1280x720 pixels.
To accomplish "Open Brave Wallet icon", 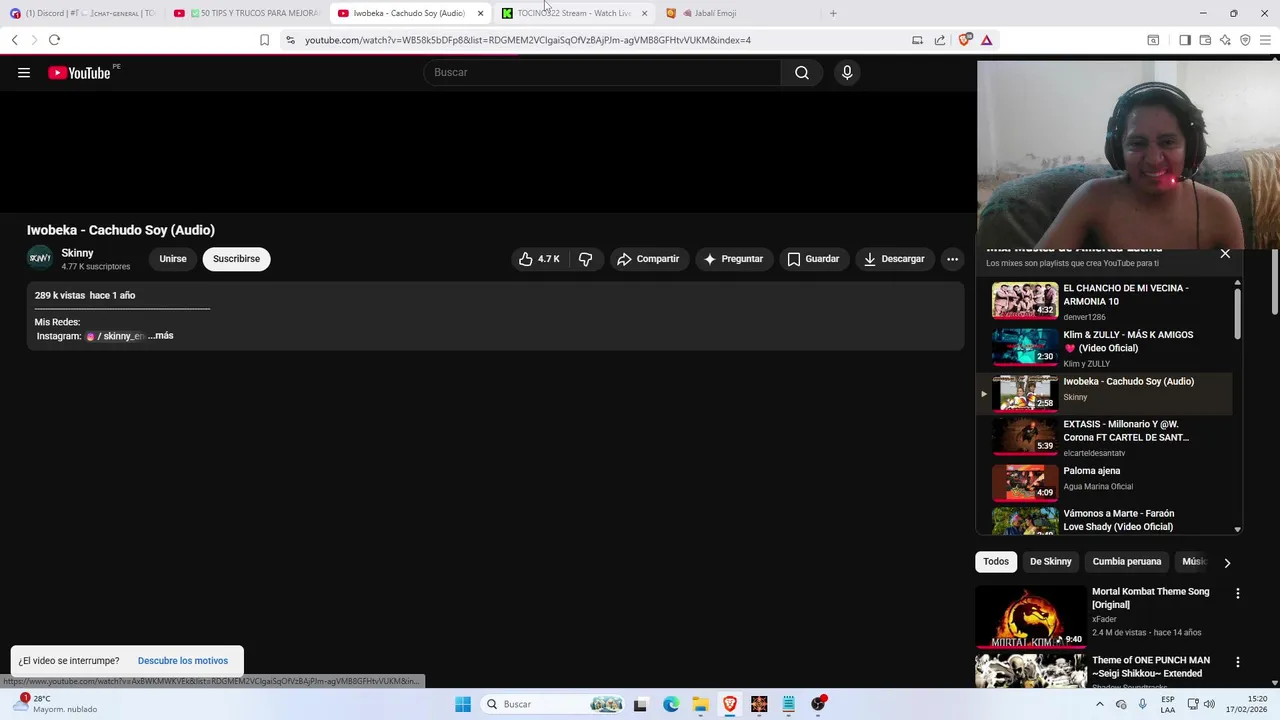I will point(1205,40).
